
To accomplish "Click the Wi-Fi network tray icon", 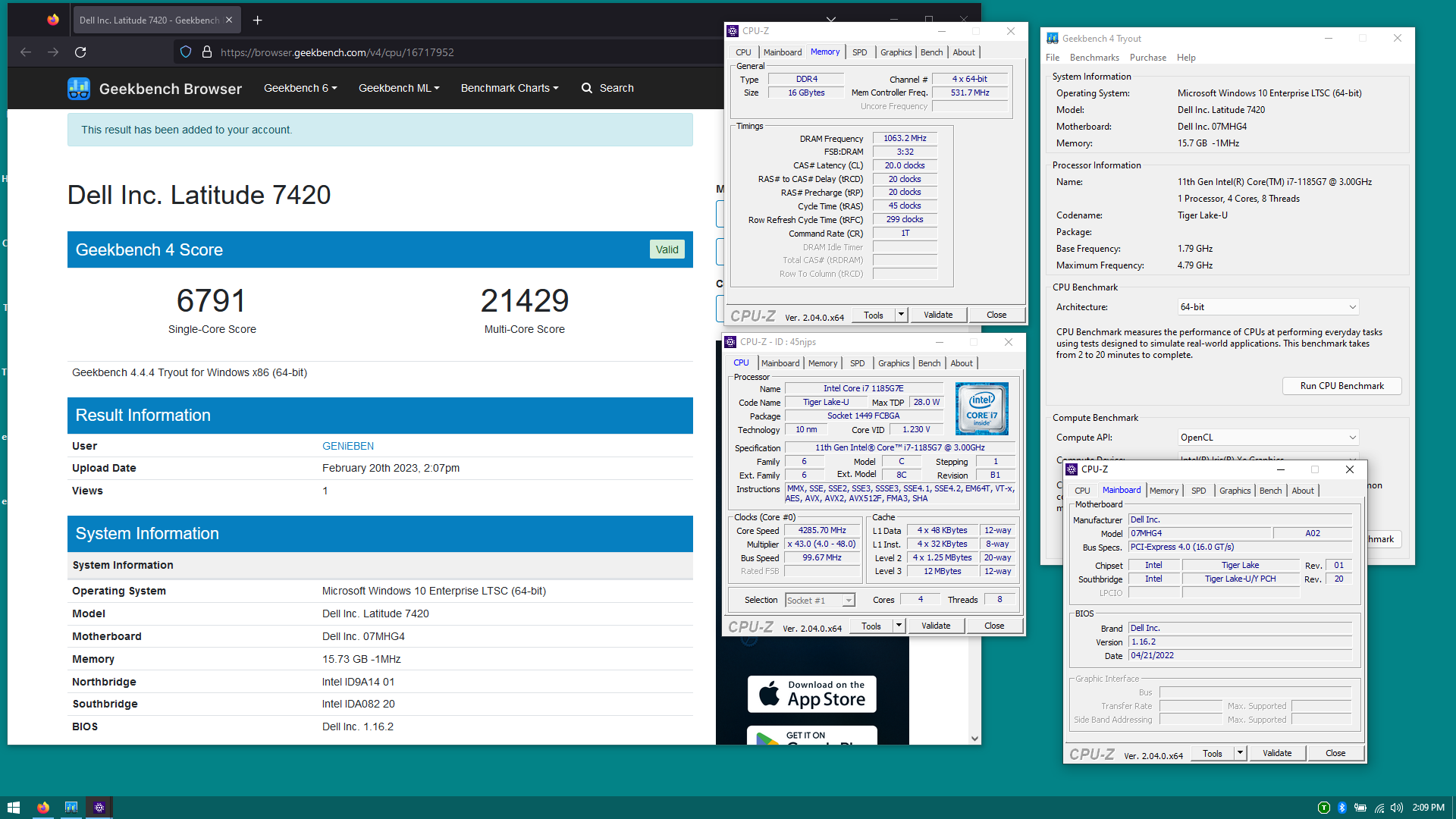I will click(x=1379, y=808).
